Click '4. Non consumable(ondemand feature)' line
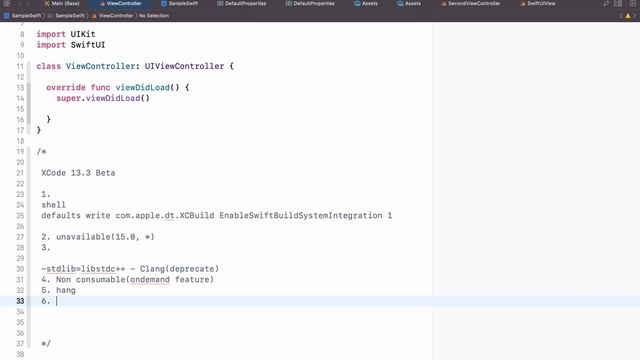The height and width of the screenshot is (360, 640). 127,279
